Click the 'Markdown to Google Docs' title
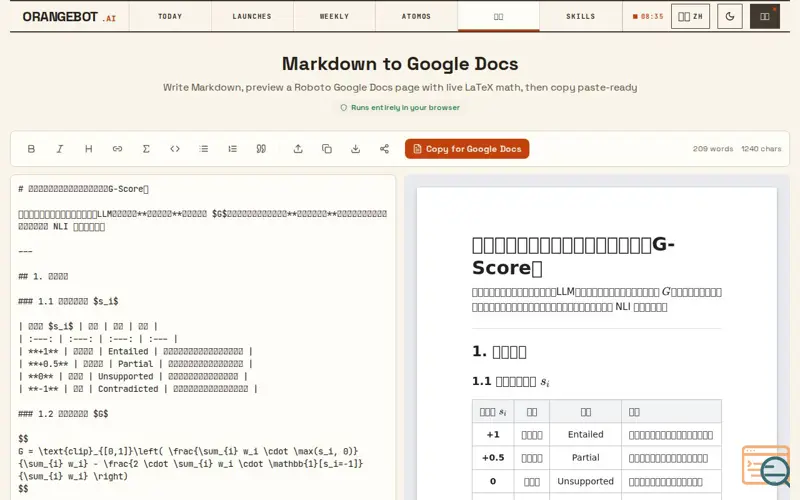The width and height of the screenshot is (800, 500). (400, 64)
